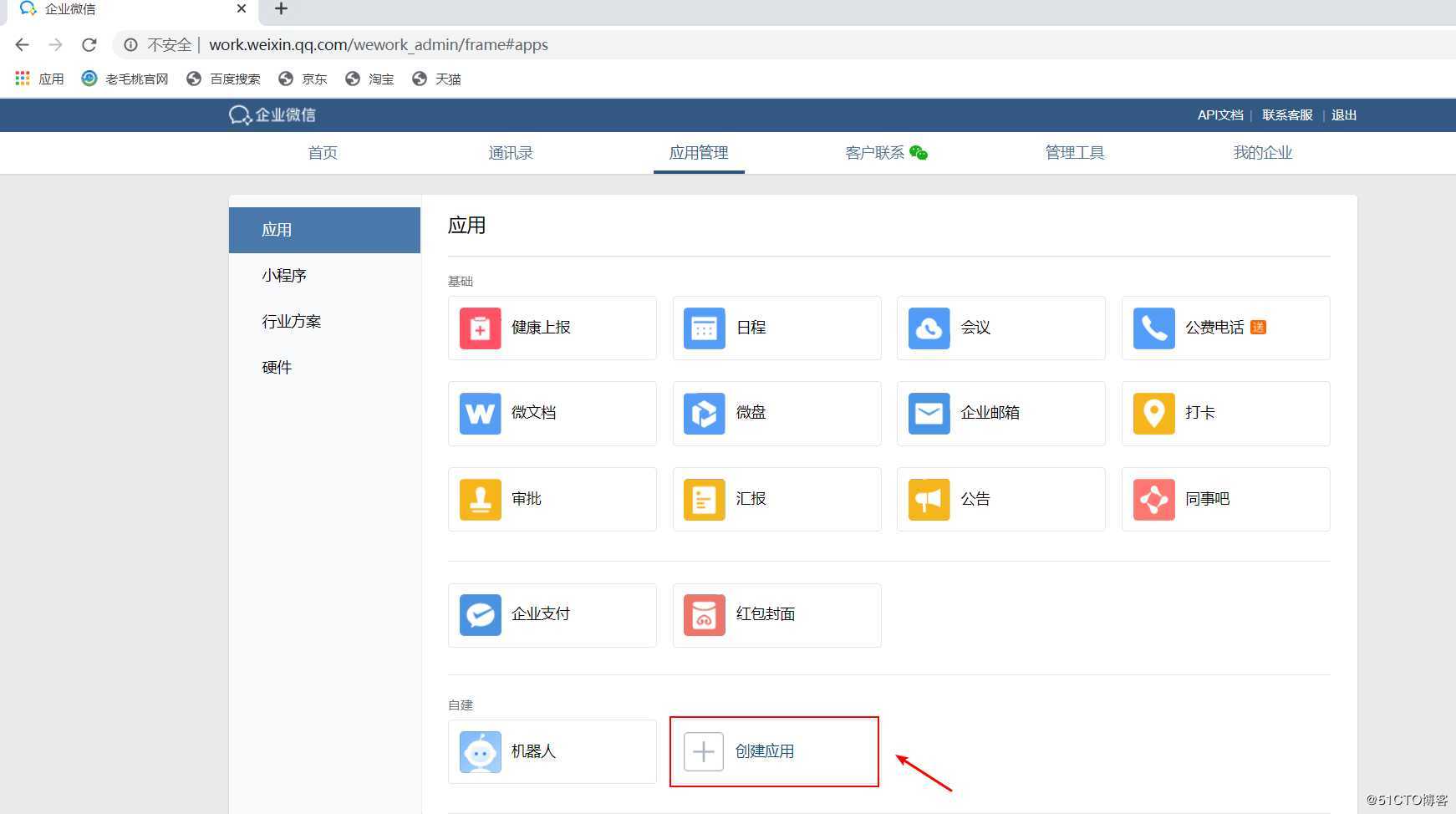This screenshot has height=814, width=1456.
Task: Open a new browser tab
Action: [x=281, y=8]
